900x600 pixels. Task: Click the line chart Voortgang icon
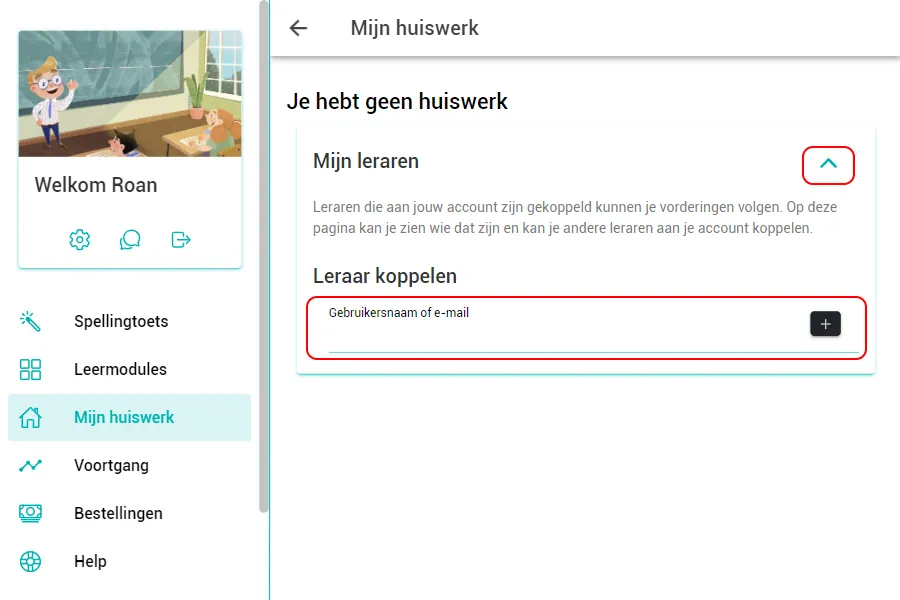click(30, 465)
